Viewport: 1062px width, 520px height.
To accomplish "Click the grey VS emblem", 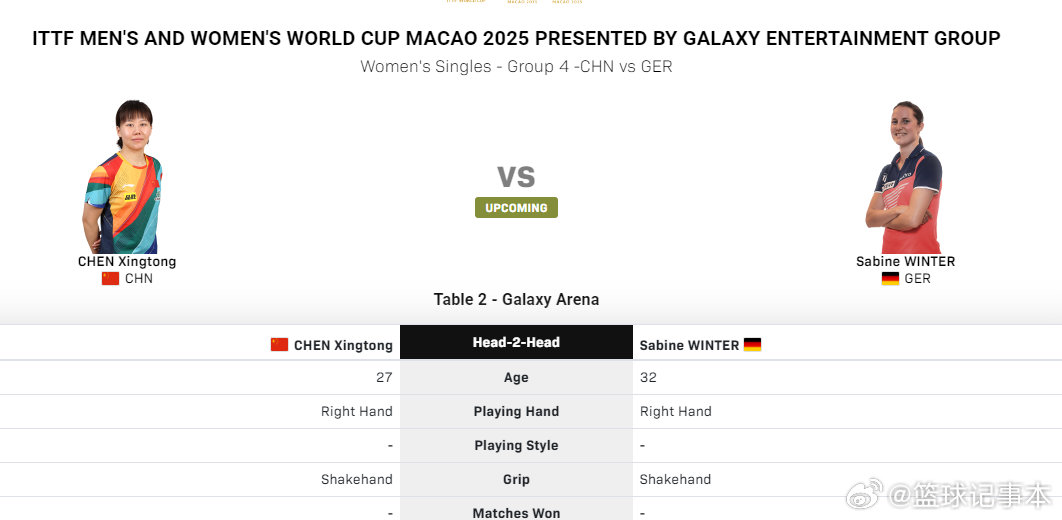I will [x=516, y=177].
